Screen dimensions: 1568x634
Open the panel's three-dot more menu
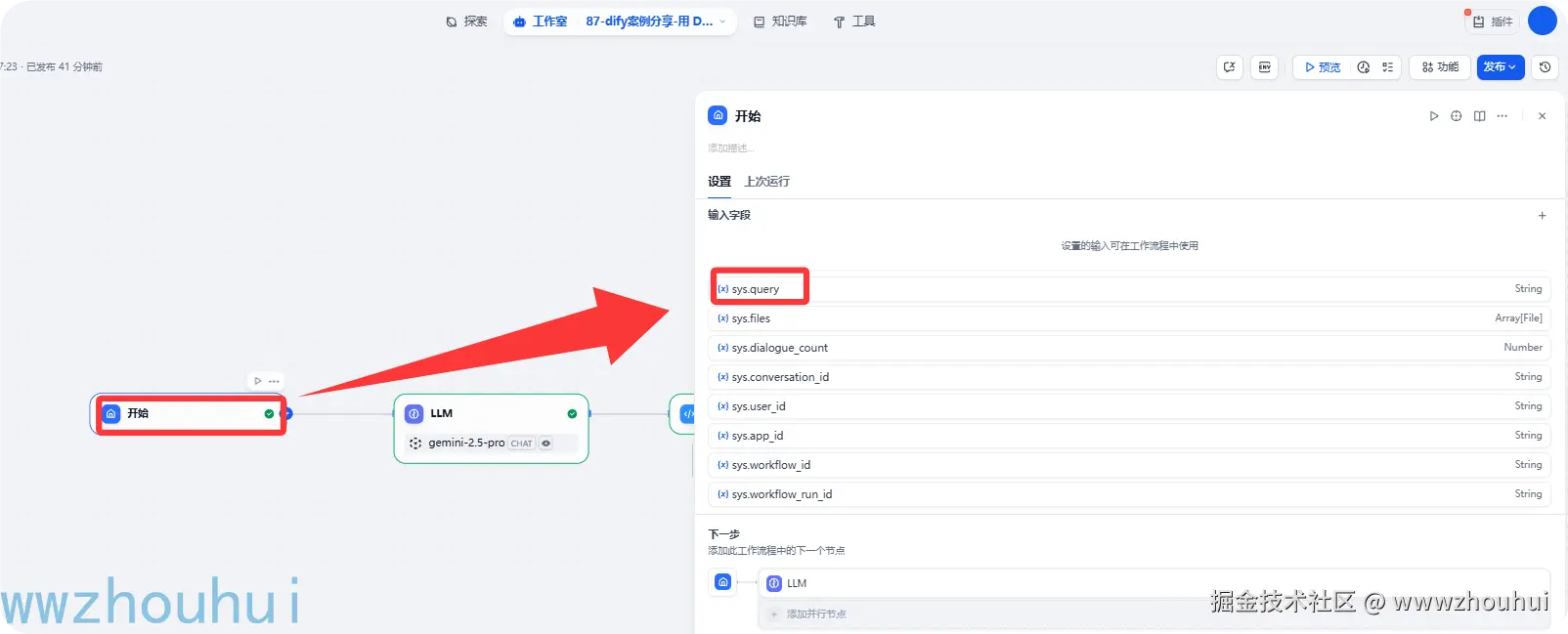pos(1503,116)
